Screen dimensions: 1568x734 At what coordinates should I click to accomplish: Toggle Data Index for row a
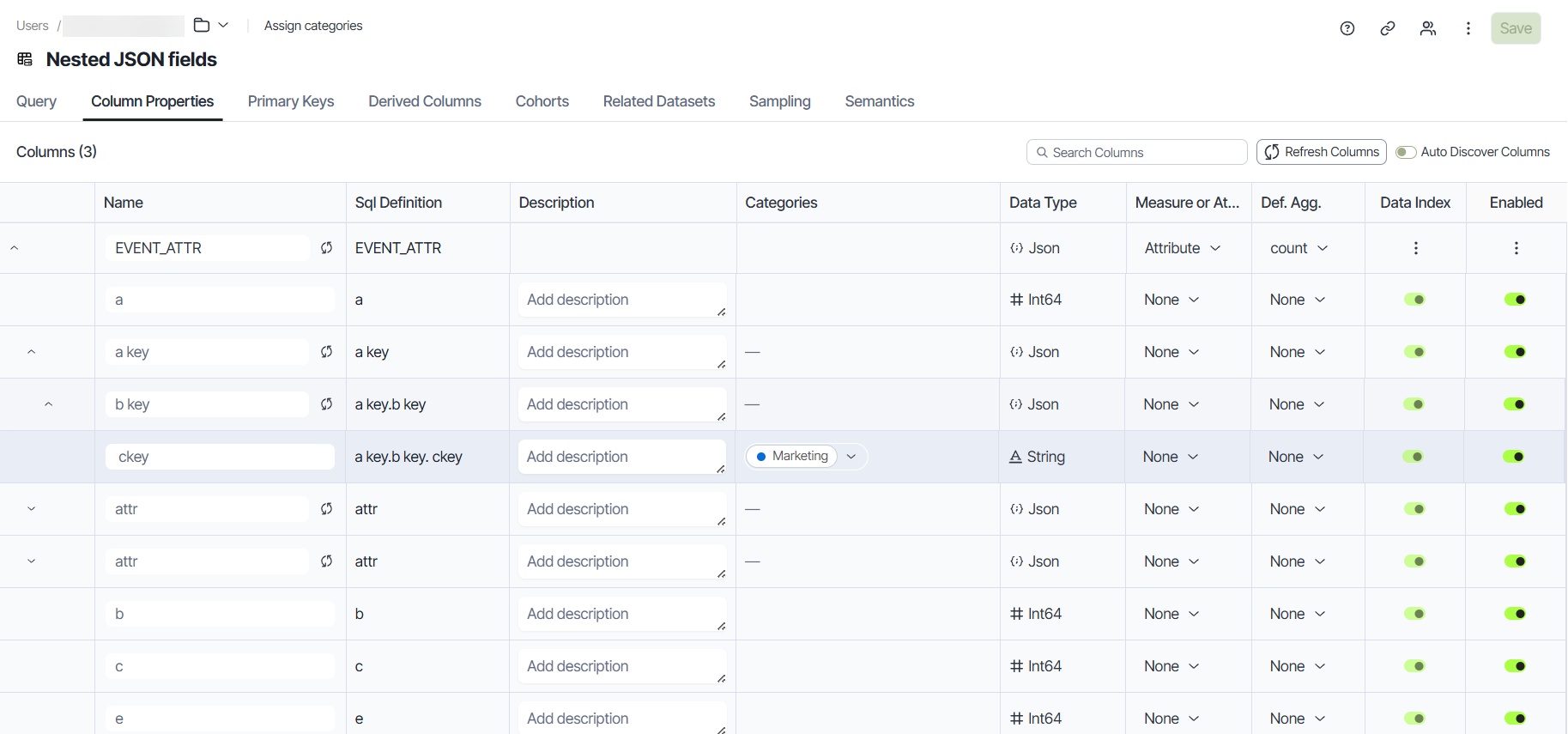[x=1414, y=300]
